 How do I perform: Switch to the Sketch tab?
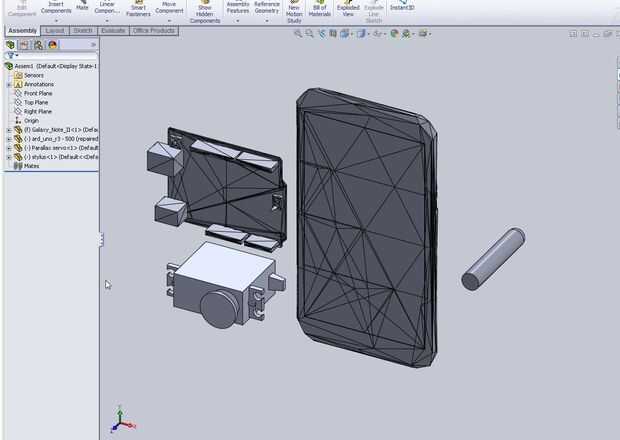pyautogui.click(x=83, y=30)
